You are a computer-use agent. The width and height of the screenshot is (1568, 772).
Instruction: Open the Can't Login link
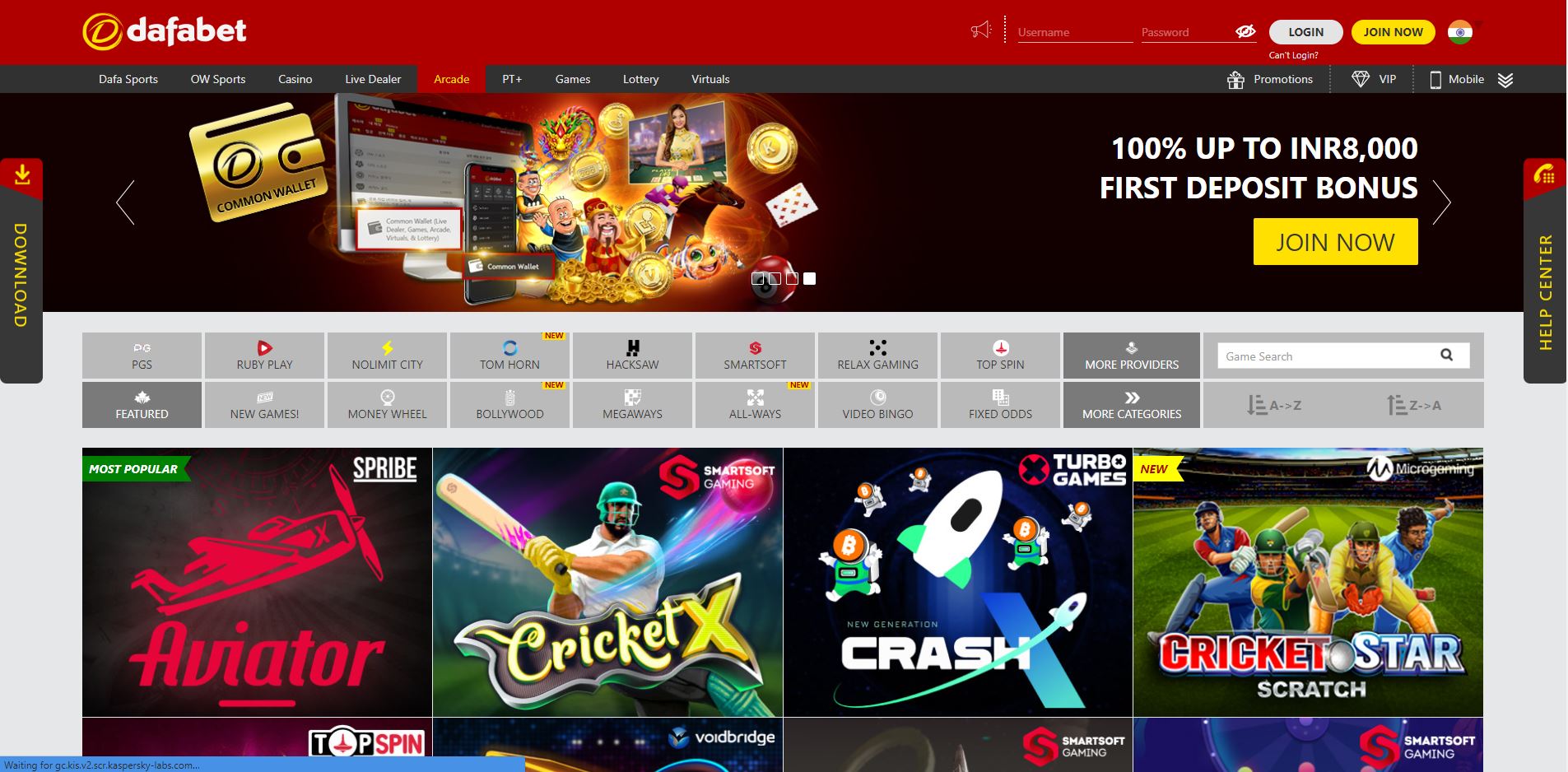point(1293,55)
